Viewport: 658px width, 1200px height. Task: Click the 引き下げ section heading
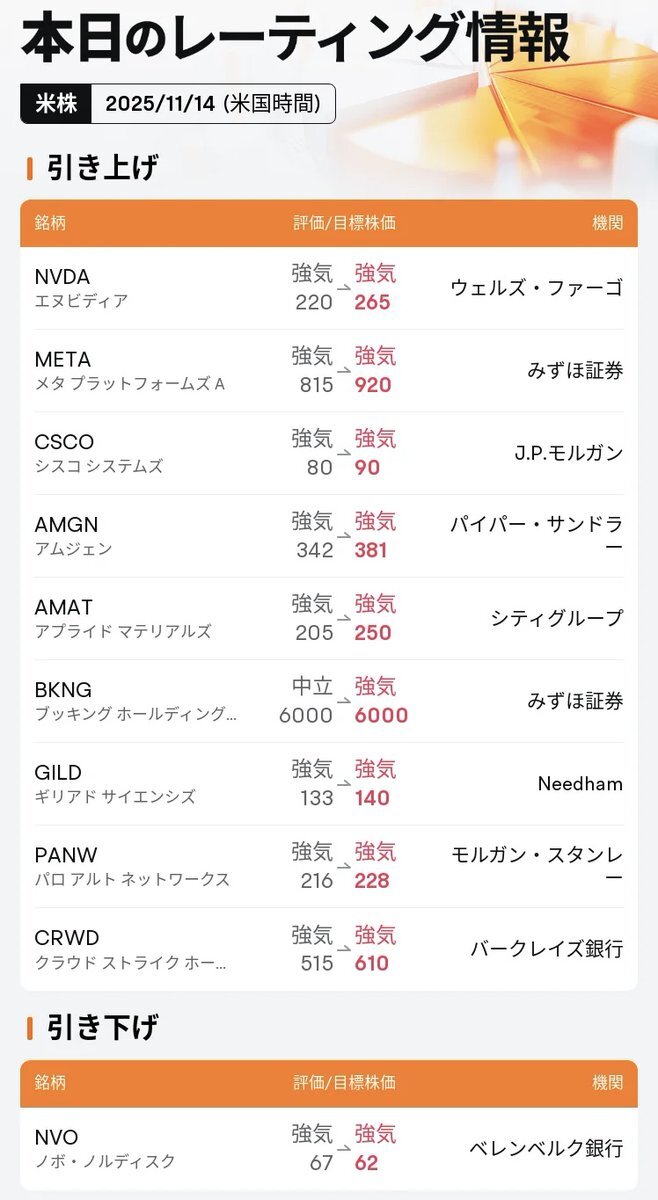pyautogui.click(x=102, y=1027)
